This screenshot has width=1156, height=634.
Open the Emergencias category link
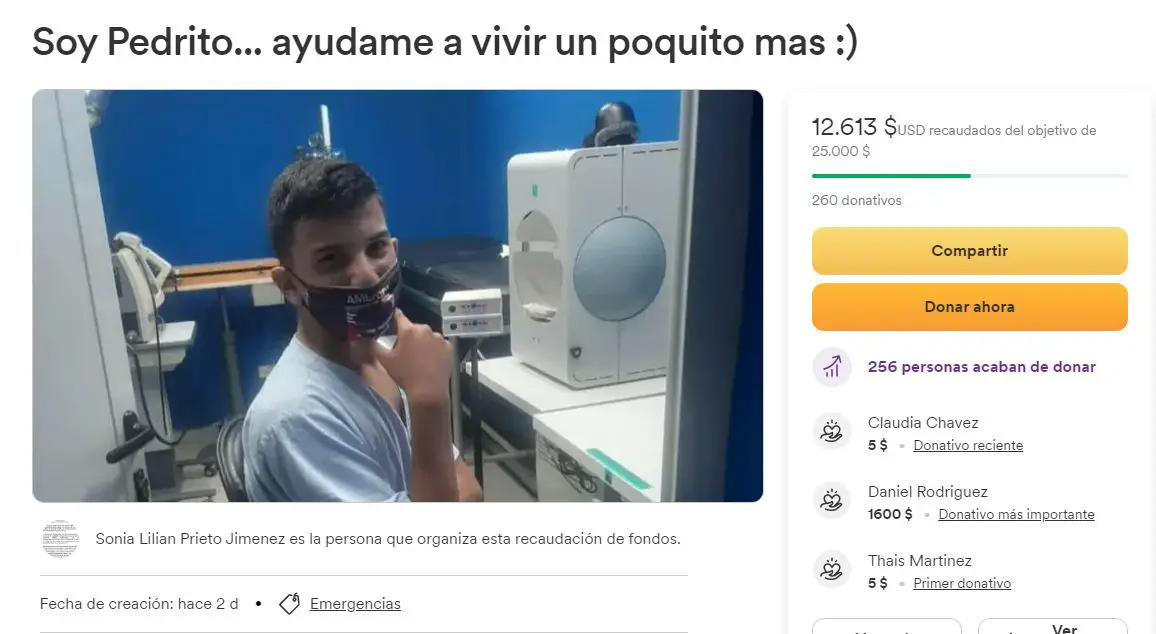[355, 604]
